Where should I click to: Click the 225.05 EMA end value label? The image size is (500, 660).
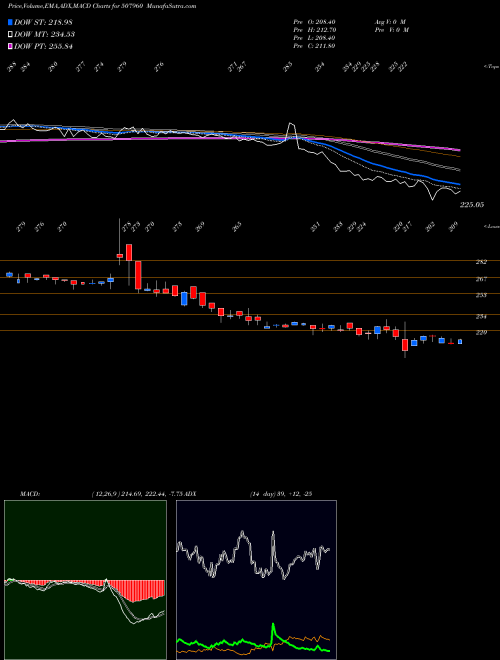tap(472, 205)
